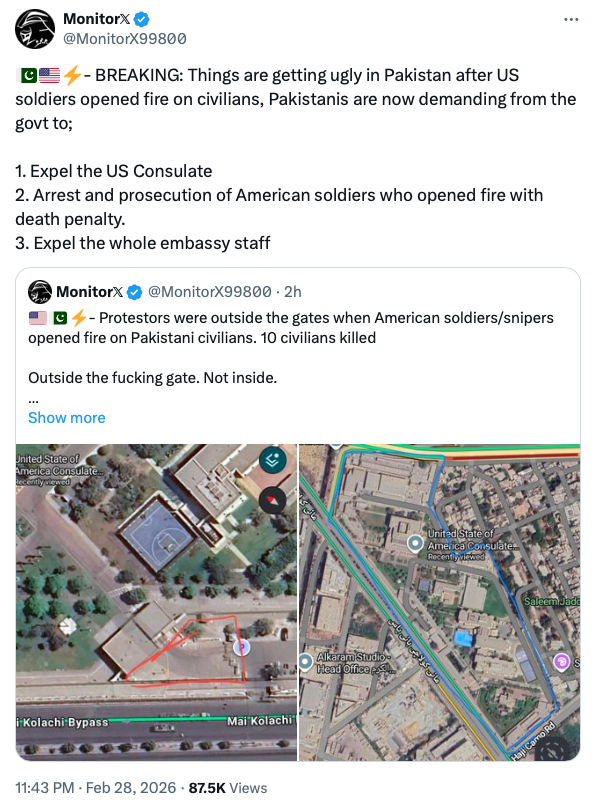This screenshot has width=594, height=806.
Task: Click the blue verified badge beside MonitorX
Action: point(142,20)
